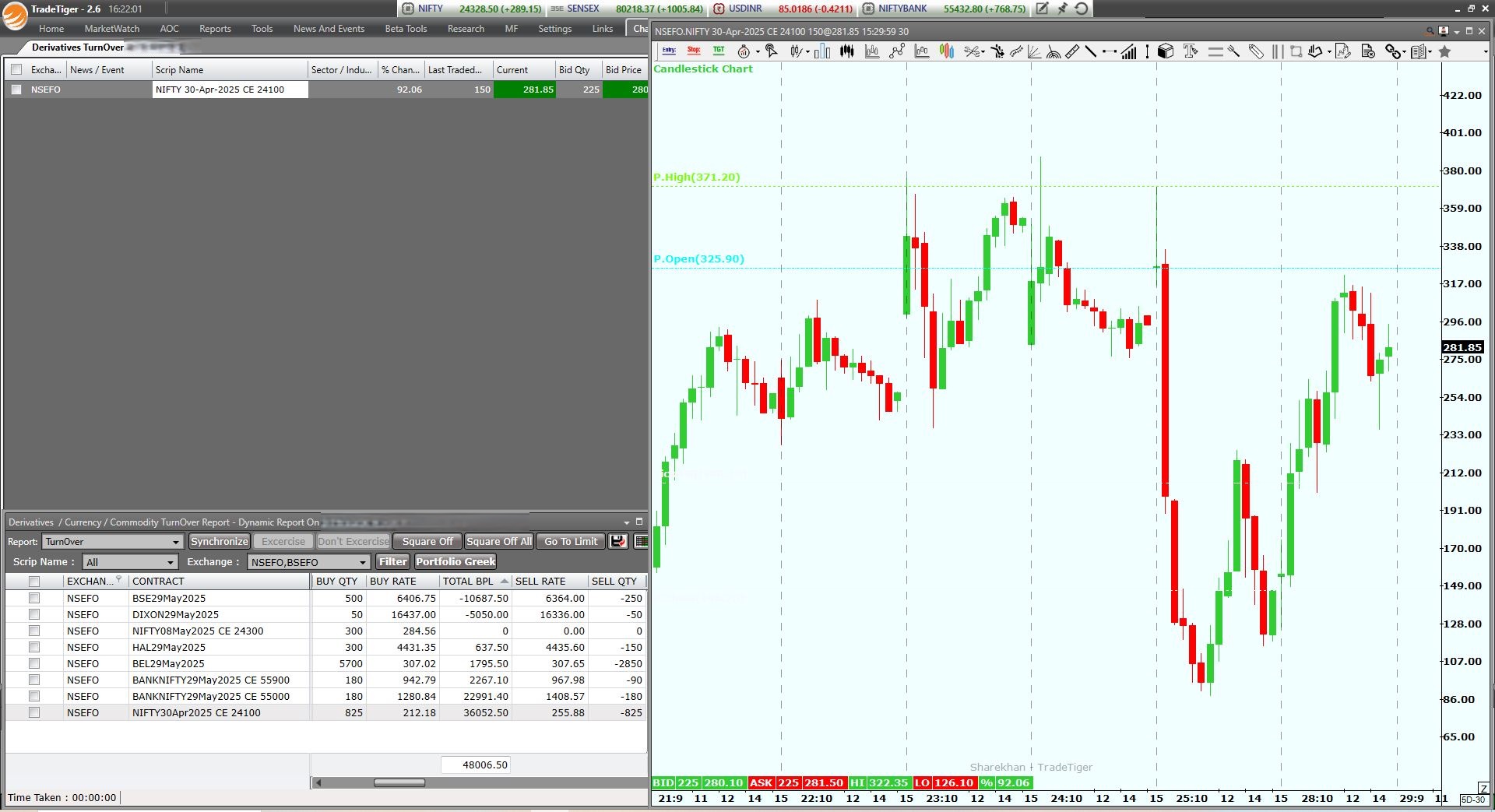Tick the checkbox for NIFTY30Apr2025 CE 24100 row

point(33,712)
